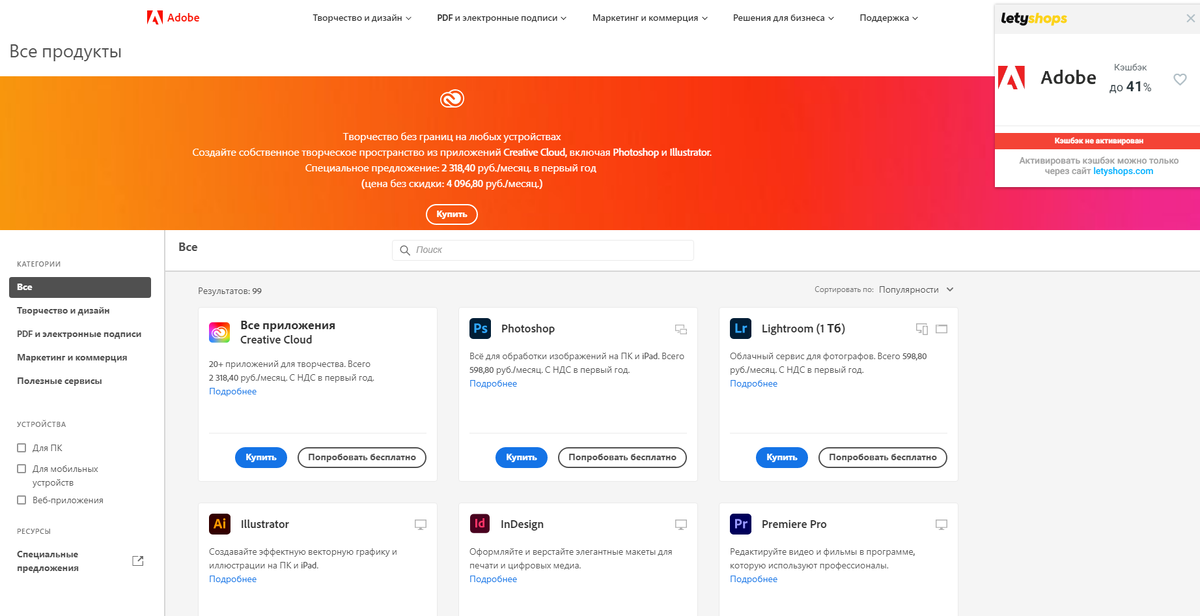Open Подробнее link on the Photoshop card

(493, 384)
